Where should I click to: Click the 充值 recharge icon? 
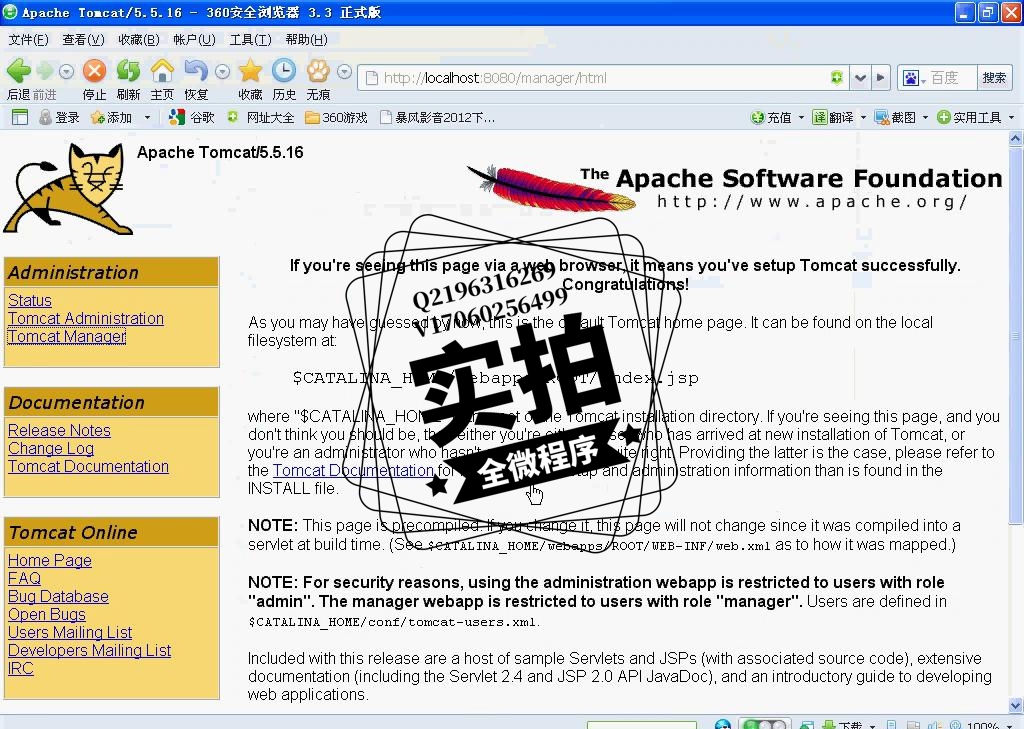758,118
